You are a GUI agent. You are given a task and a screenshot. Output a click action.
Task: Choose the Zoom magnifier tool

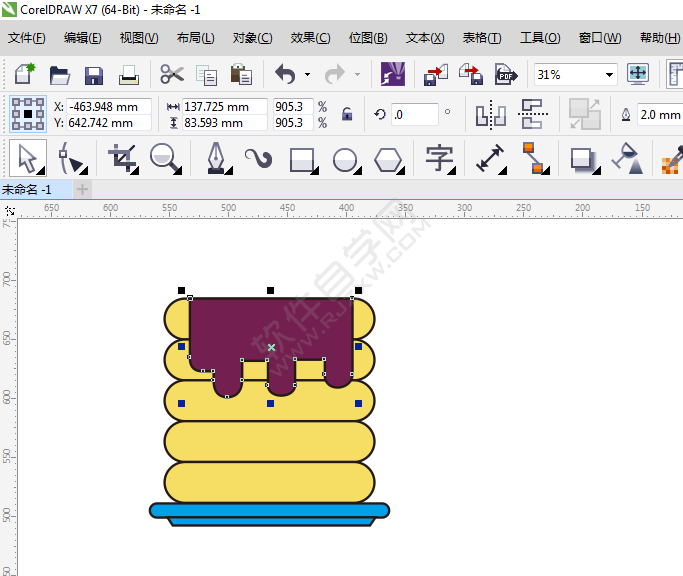pos(164,158)
